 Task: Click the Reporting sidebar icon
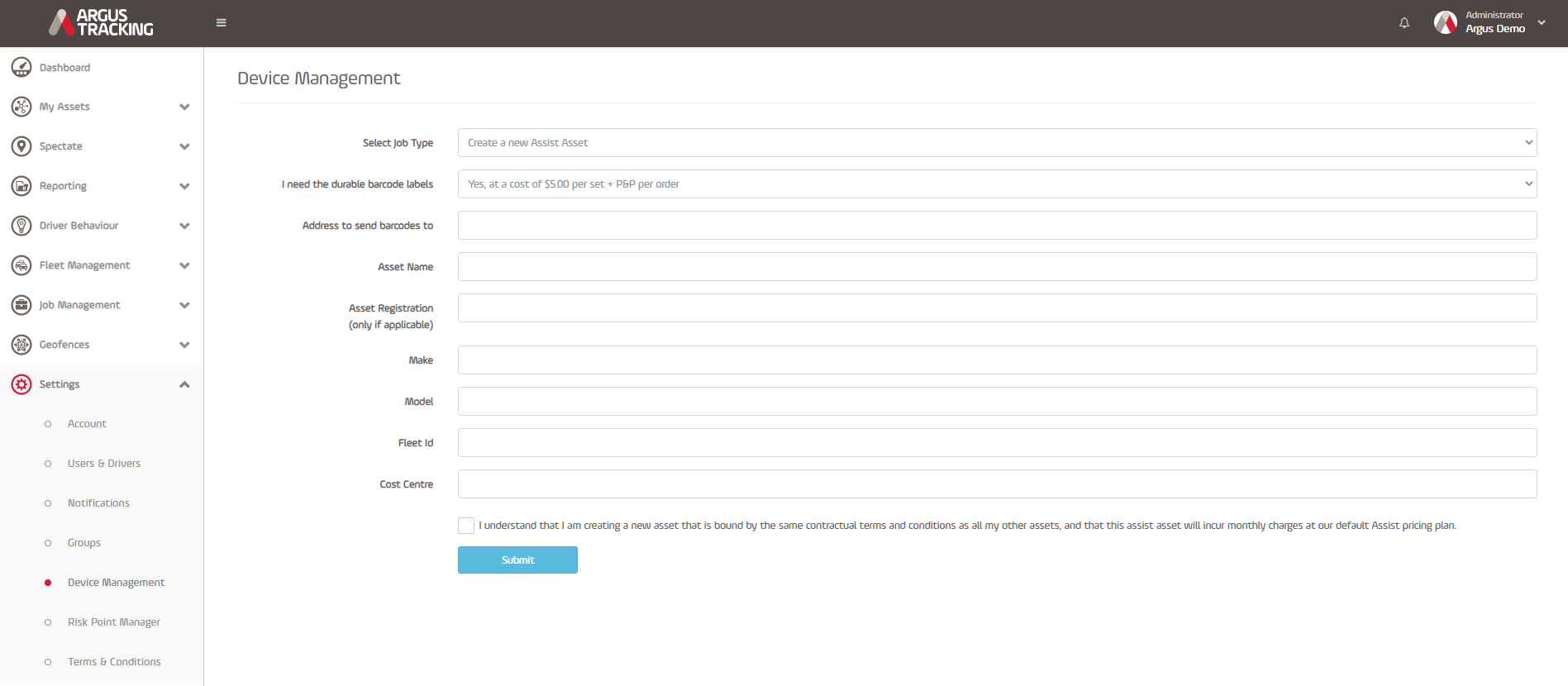[21, 186]
